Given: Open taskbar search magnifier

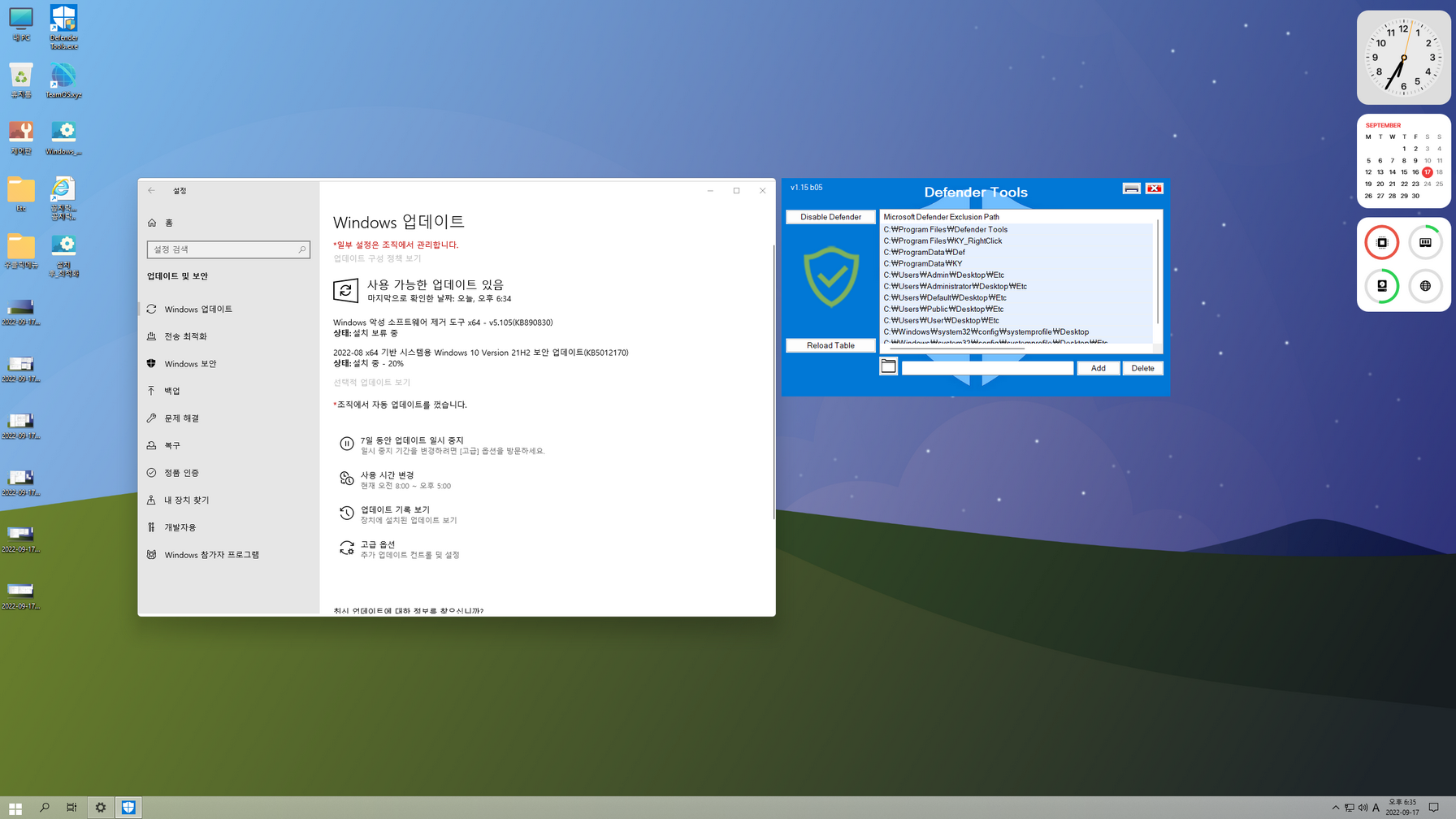Looking at the screenshot, I should (x=44, y=808).
